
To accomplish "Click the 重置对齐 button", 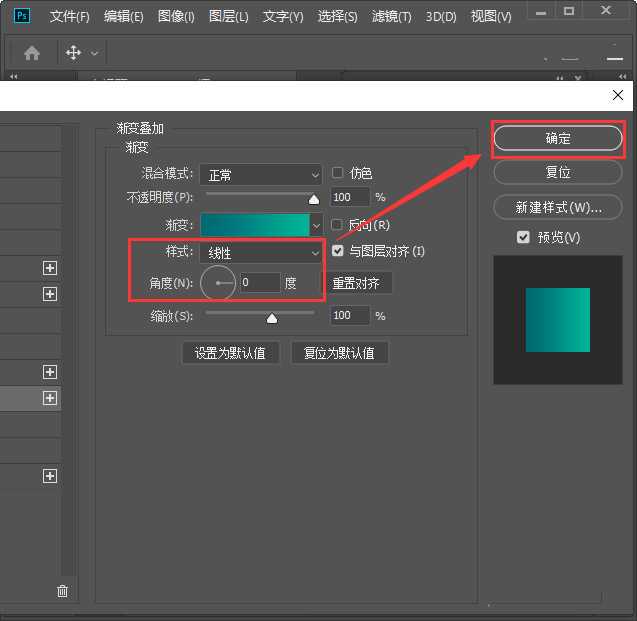I will [357, 283].
